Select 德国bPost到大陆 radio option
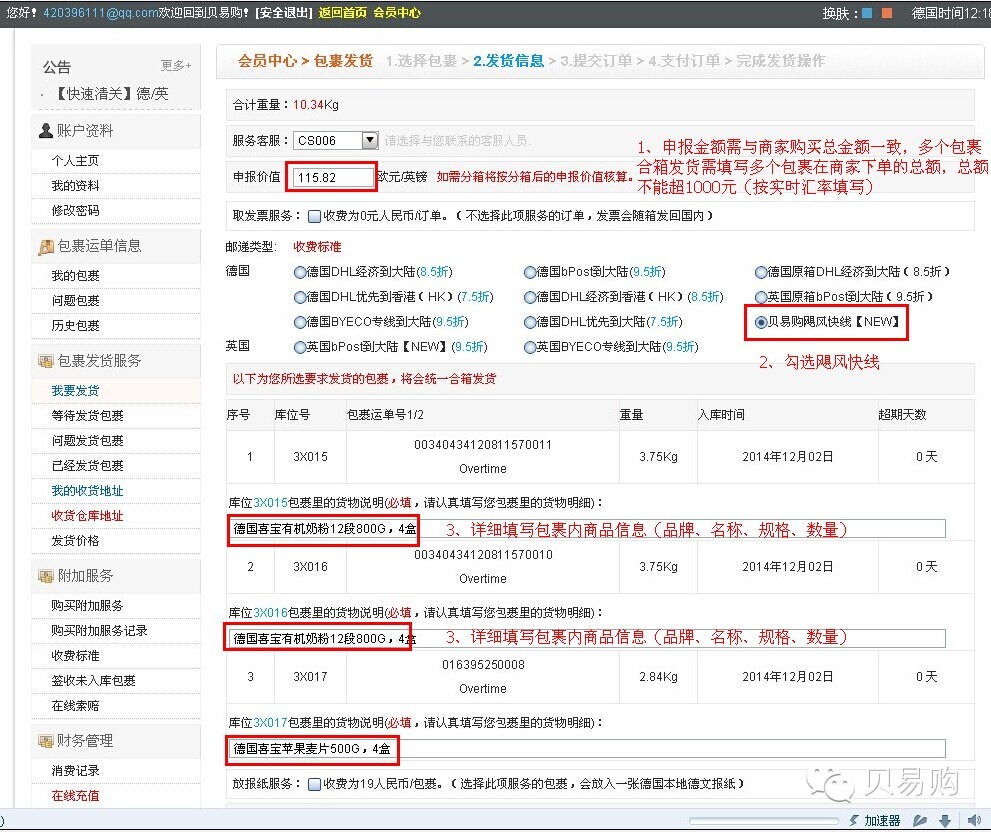Viewport: 991px width, 832px height. [x=530, y=272]
